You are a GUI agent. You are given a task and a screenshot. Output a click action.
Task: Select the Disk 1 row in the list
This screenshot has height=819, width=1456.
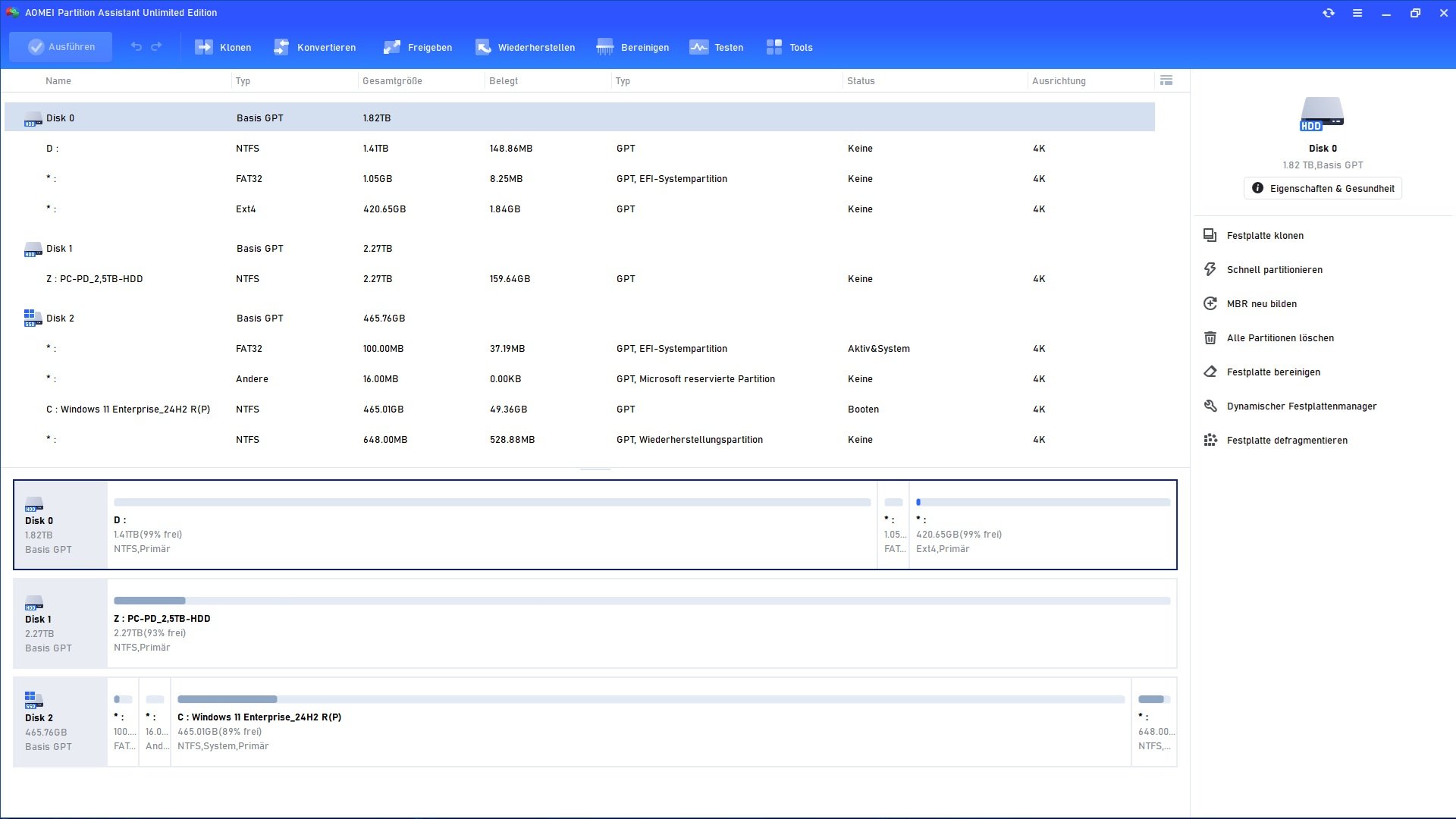click(x=59, y=249)
